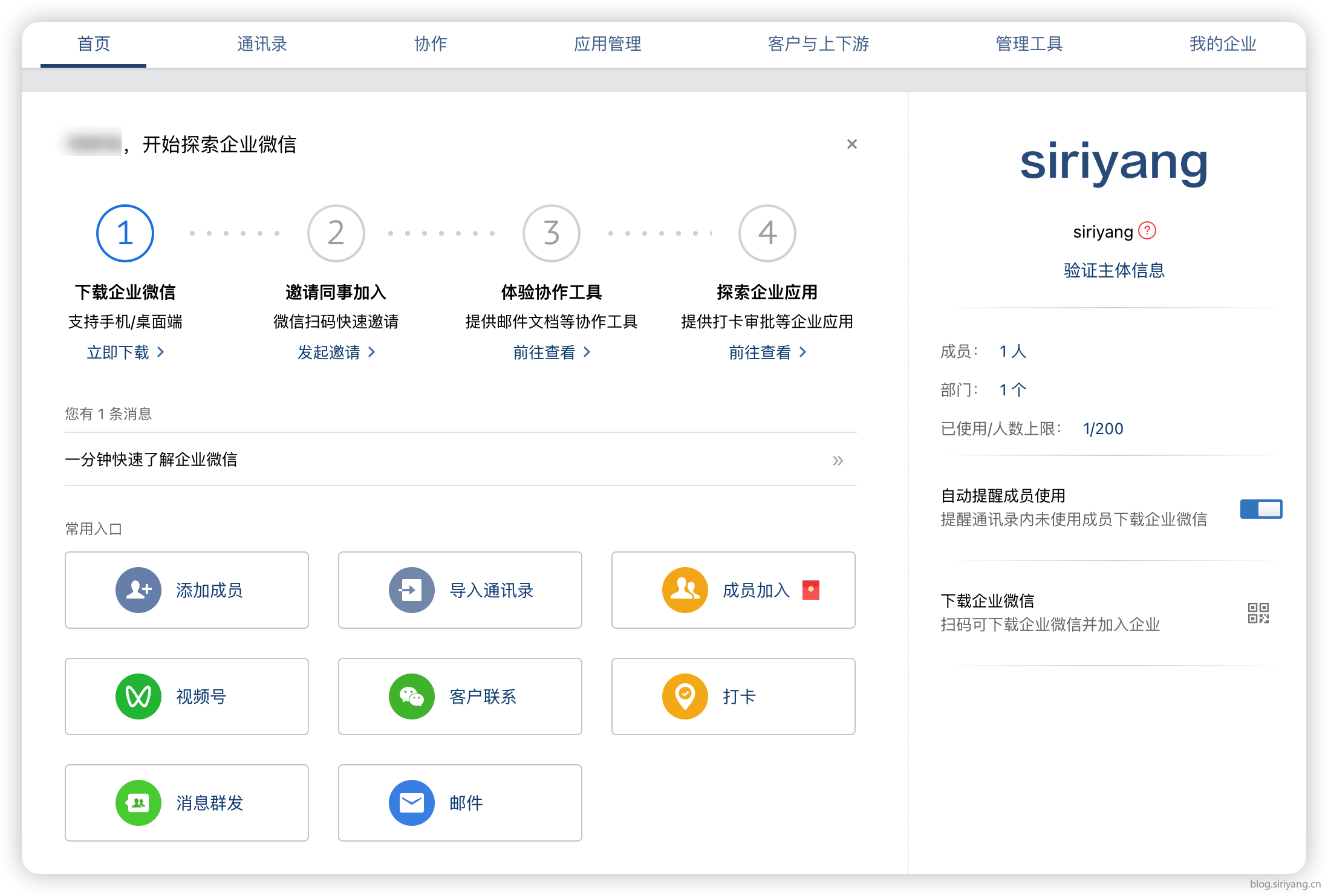
Task: Click the chevron arrow next to 发起邀请
Action: (x=371, y=352)
